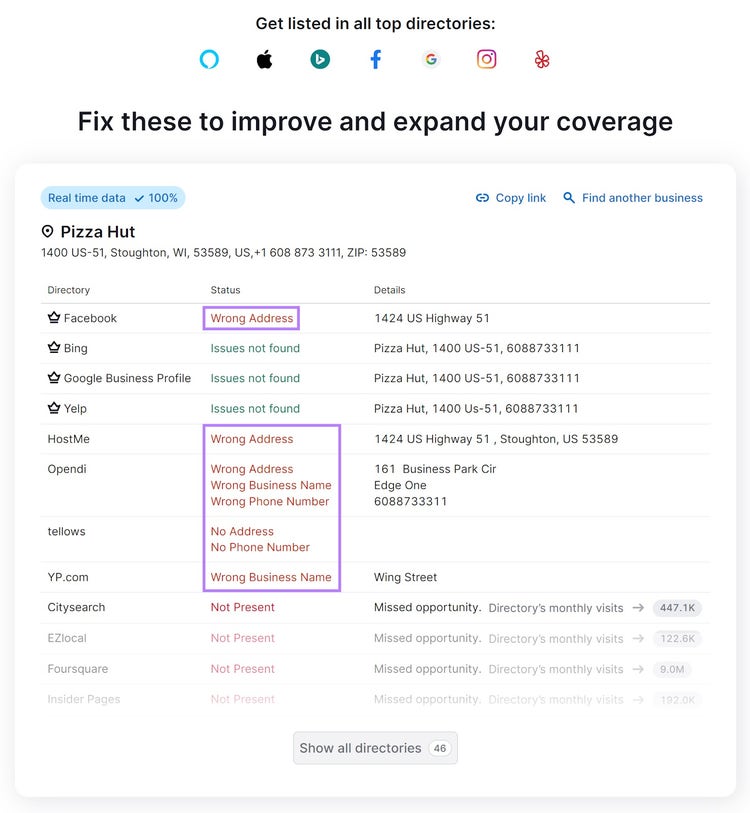Click the magnifier icon beside Find another business
The height and width of the screenshot is (813, 750).
click(569, 198)
